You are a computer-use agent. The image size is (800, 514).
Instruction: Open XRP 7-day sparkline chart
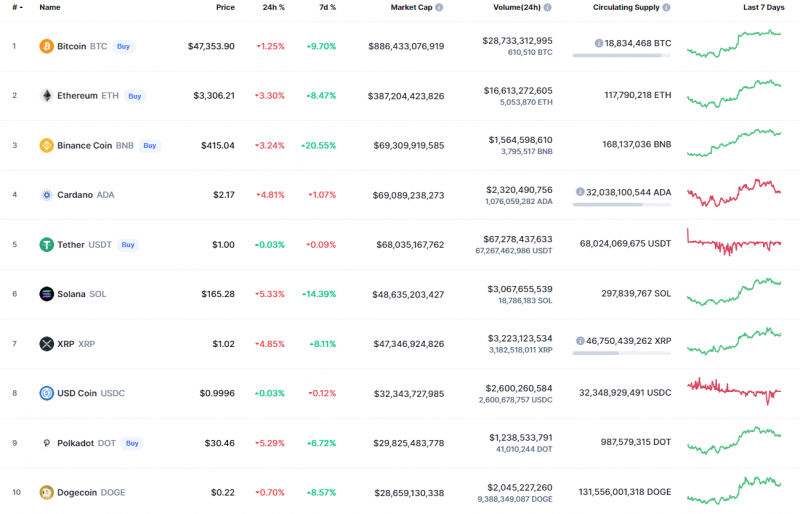point(734,341)
